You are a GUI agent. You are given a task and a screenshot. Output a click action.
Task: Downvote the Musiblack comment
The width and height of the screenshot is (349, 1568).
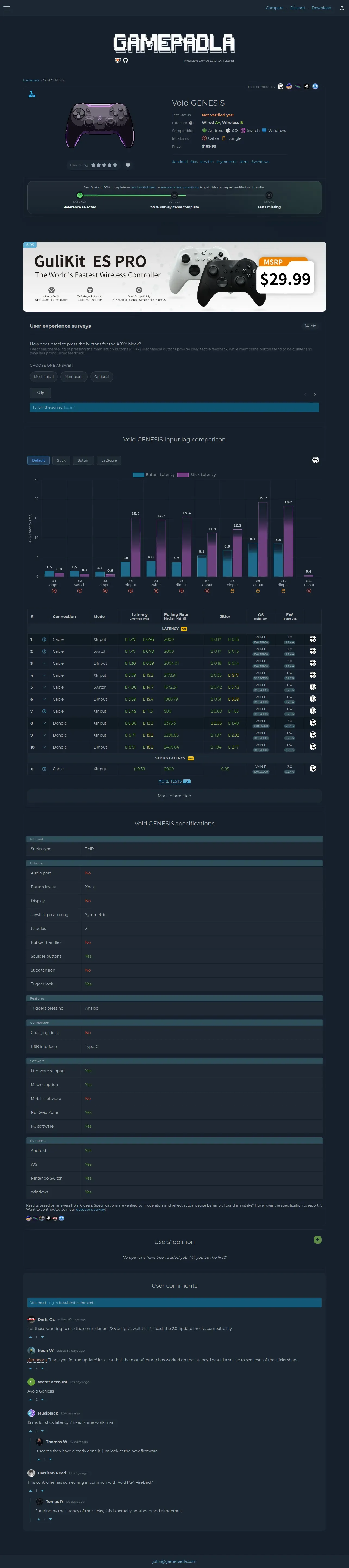(x=43, y=1431)
